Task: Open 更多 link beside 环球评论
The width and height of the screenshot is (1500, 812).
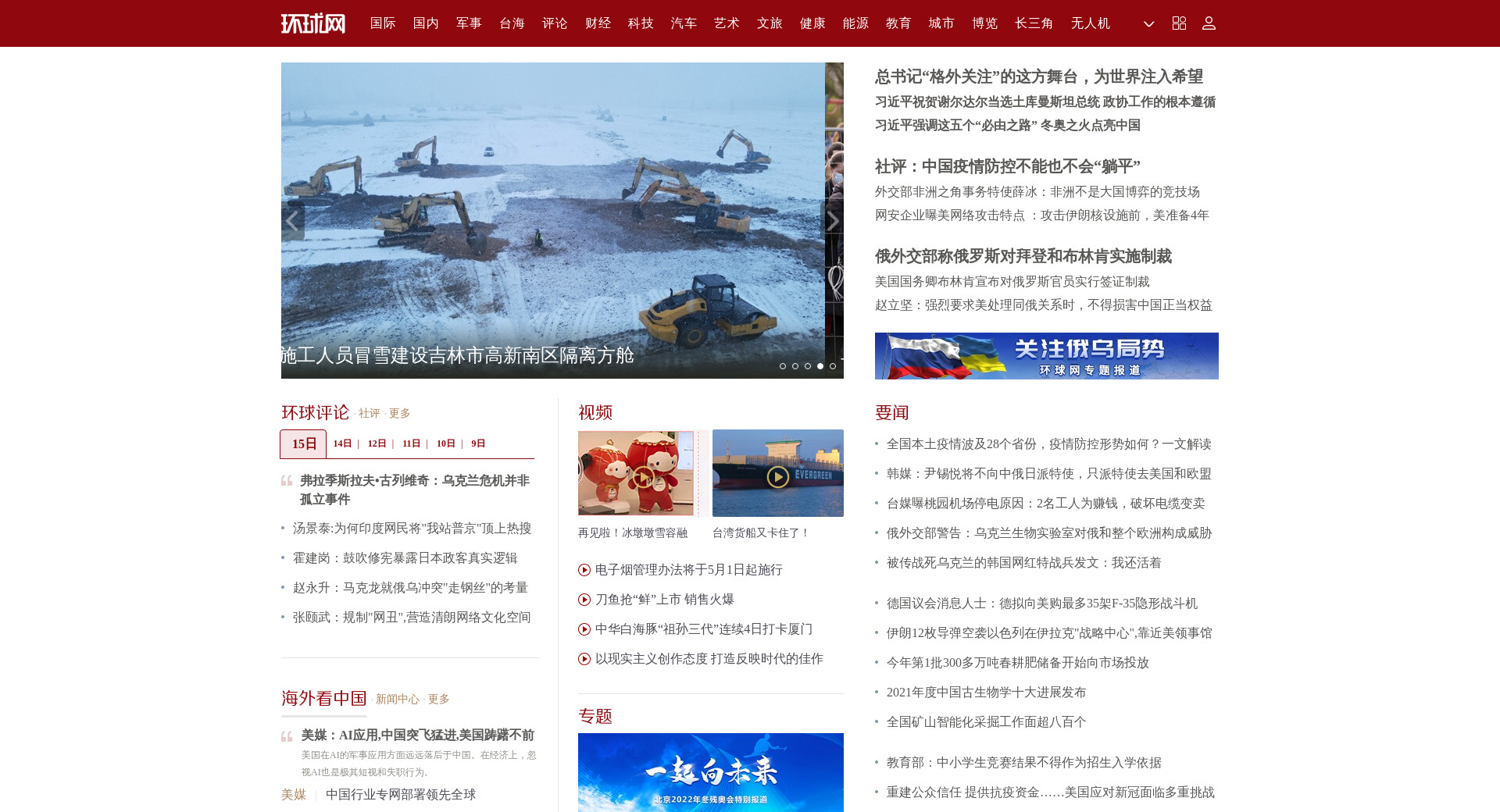Action: pos(399,414)
